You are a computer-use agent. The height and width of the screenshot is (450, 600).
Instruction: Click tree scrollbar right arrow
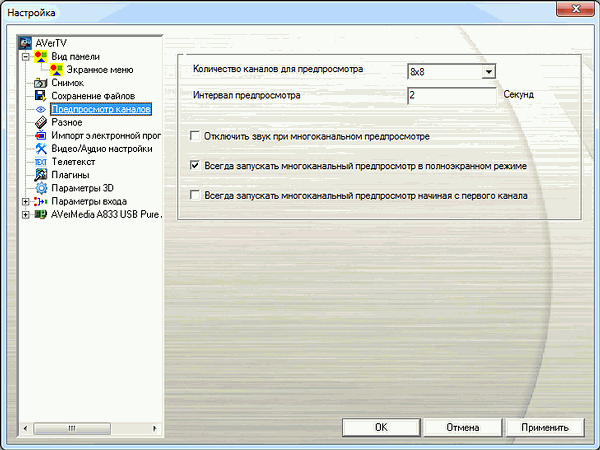(x=155, y=428)
